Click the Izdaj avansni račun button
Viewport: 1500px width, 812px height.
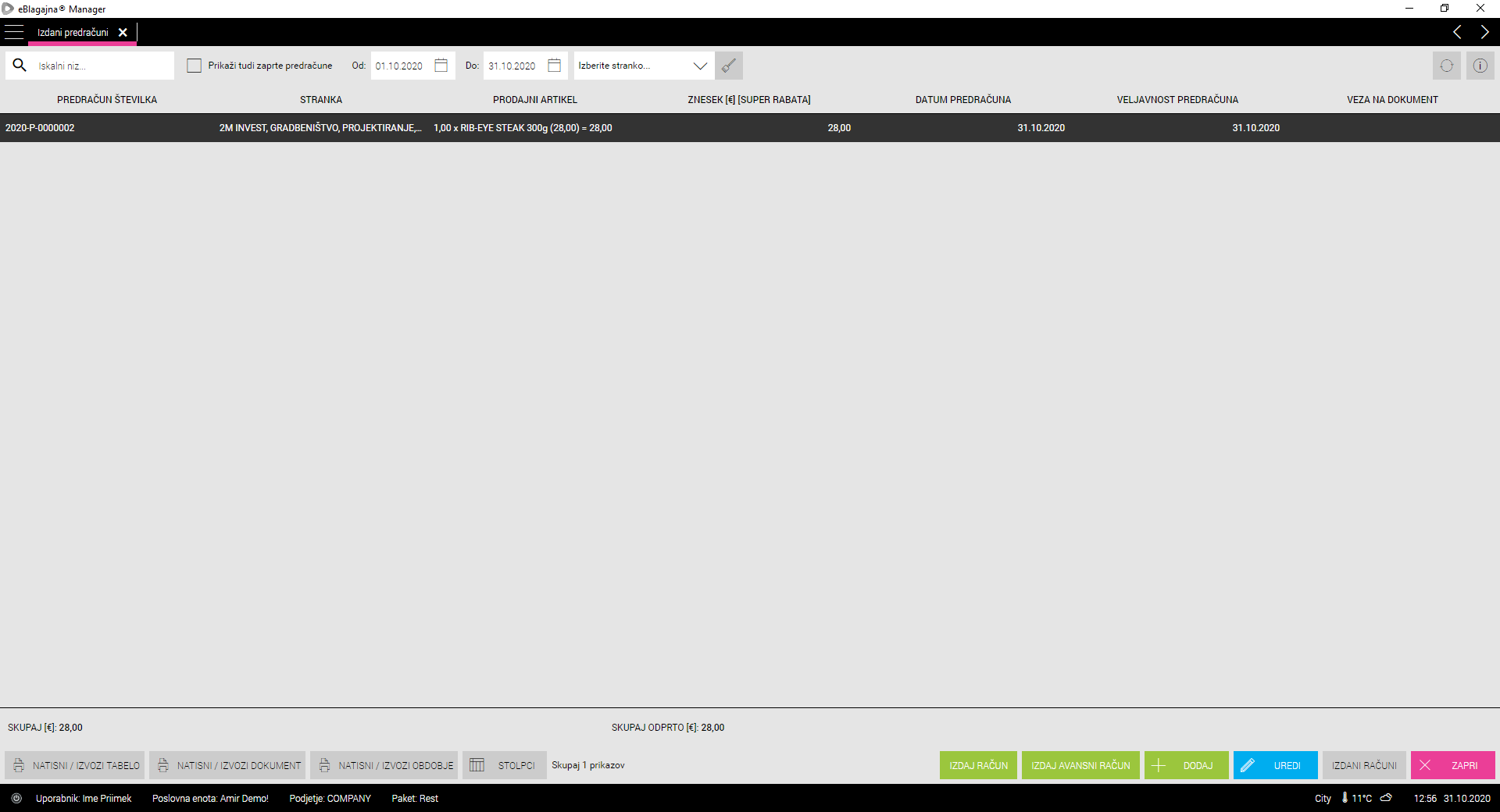pyautogui.click(x=1080, y=765)
